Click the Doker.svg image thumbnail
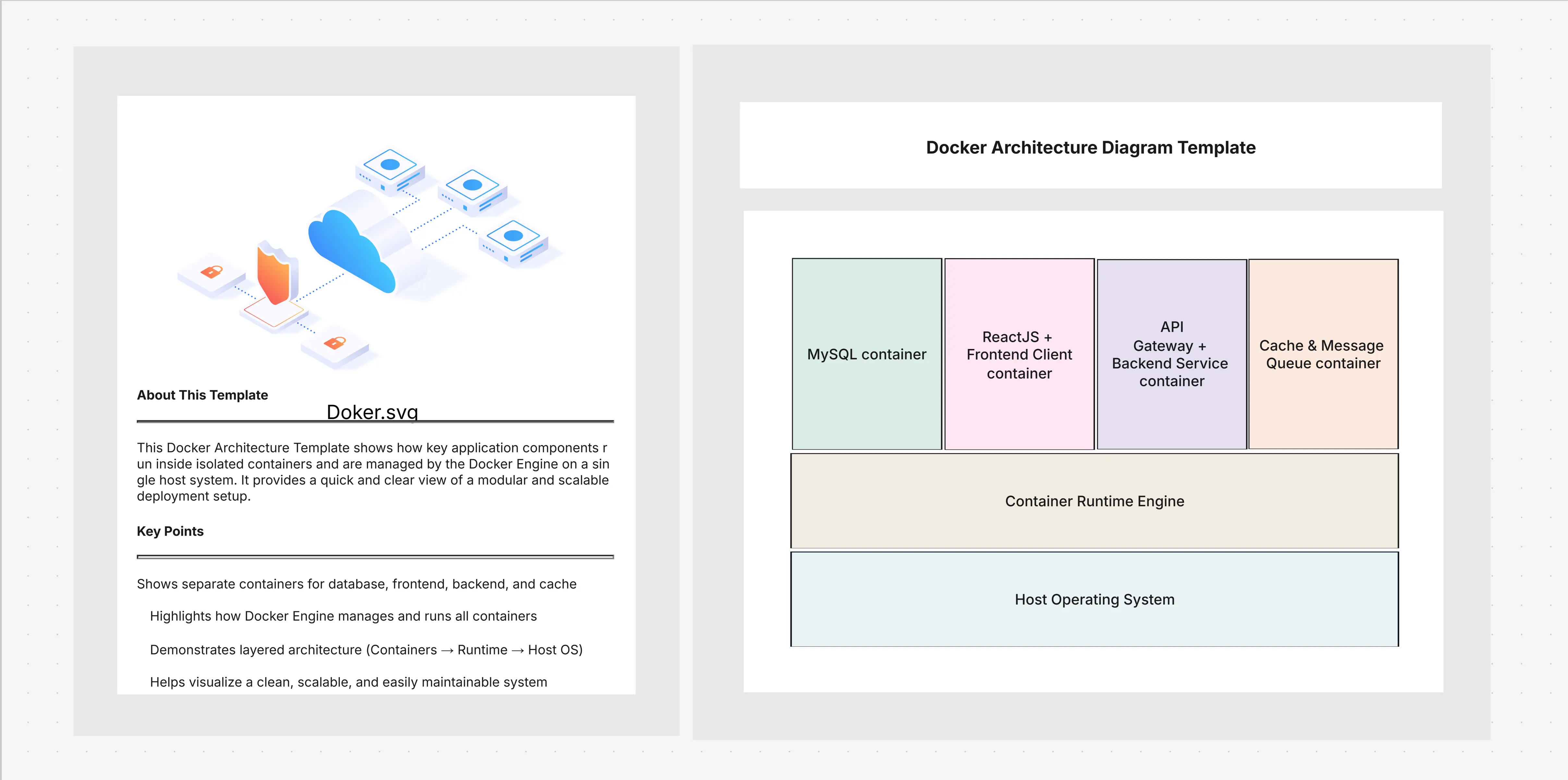 coord(371,256)
